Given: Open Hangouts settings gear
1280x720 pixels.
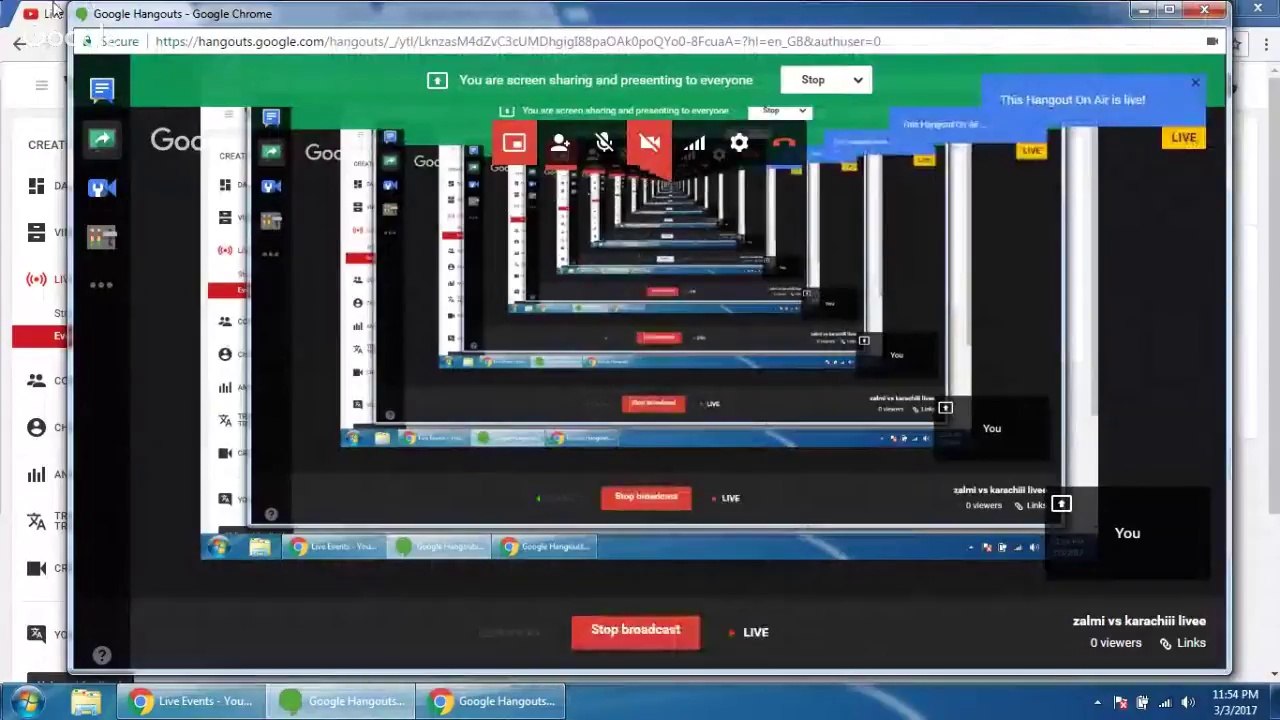Looking at the screenshot, I should click(739, 143).
